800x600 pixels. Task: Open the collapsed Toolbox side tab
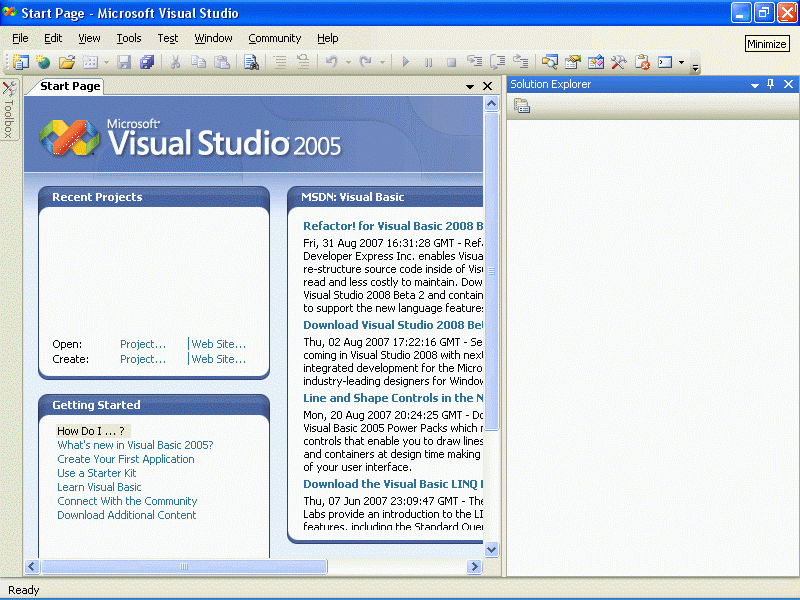click(x=9, y=110)
